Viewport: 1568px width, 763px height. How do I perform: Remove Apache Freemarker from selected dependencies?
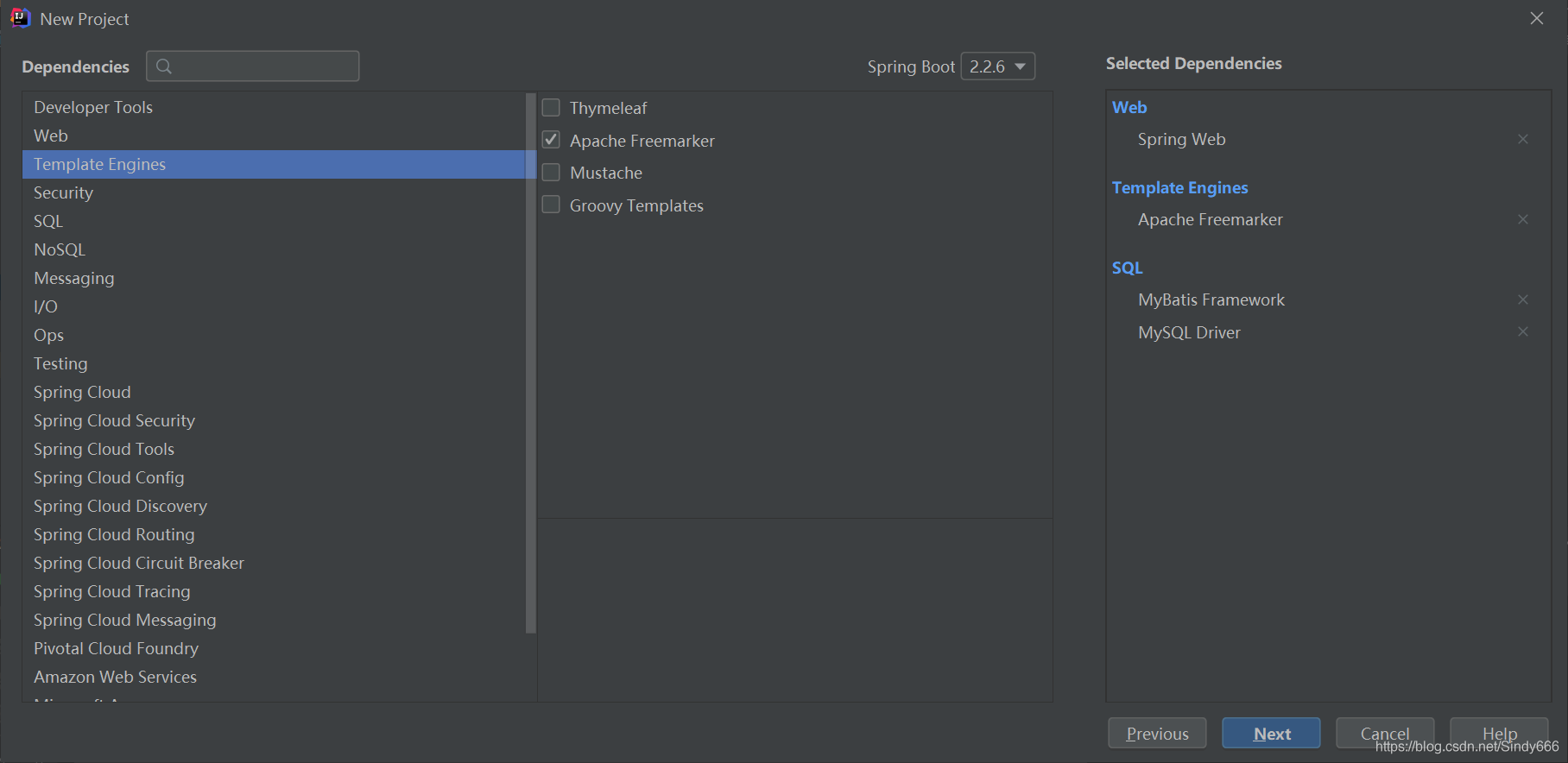[1523, 219]
